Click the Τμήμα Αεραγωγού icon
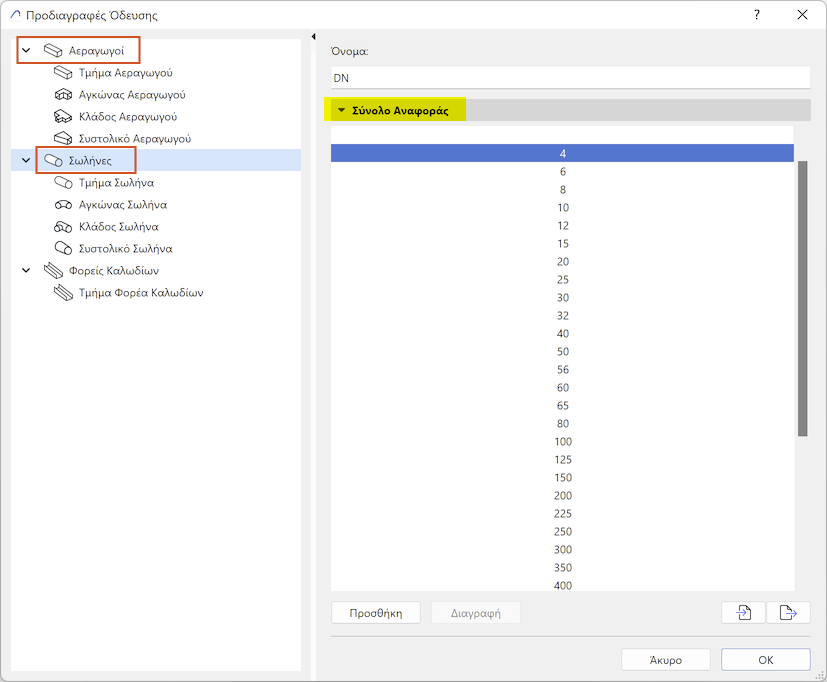The width and height of the screenshot is (827, 682). point(63,72)
